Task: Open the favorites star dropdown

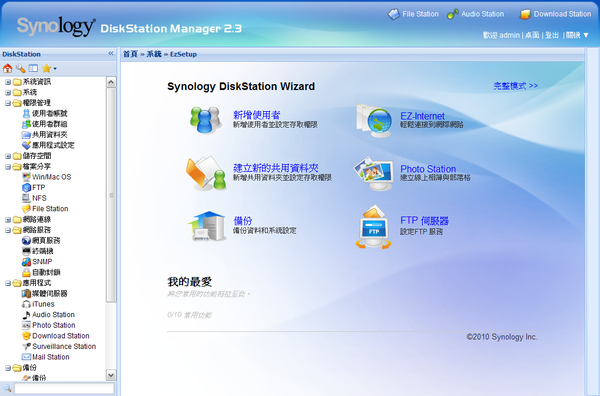Action: pos(49,68)
